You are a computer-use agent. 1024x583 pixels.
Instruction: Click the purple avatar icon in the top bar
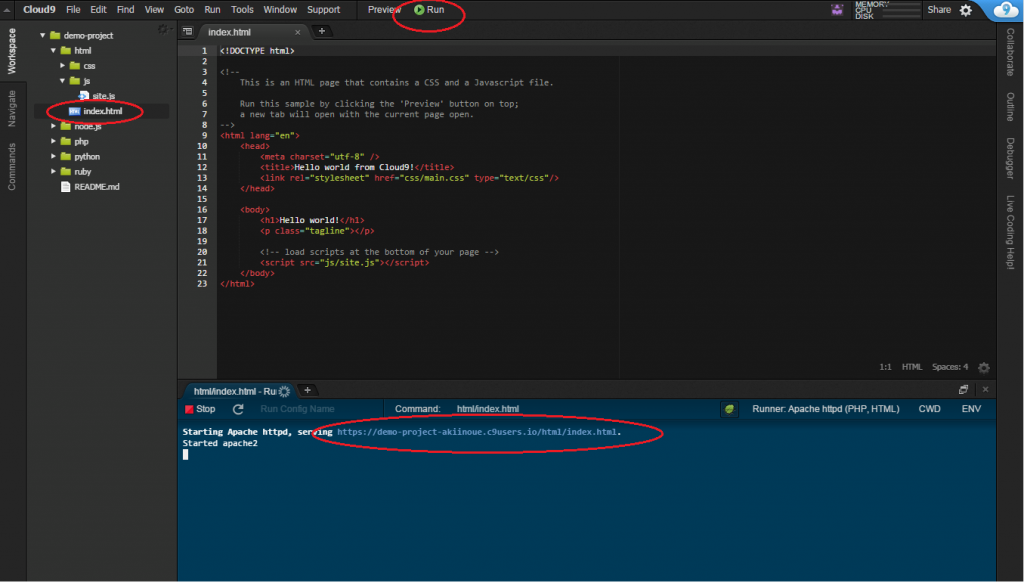coord(837,9)
